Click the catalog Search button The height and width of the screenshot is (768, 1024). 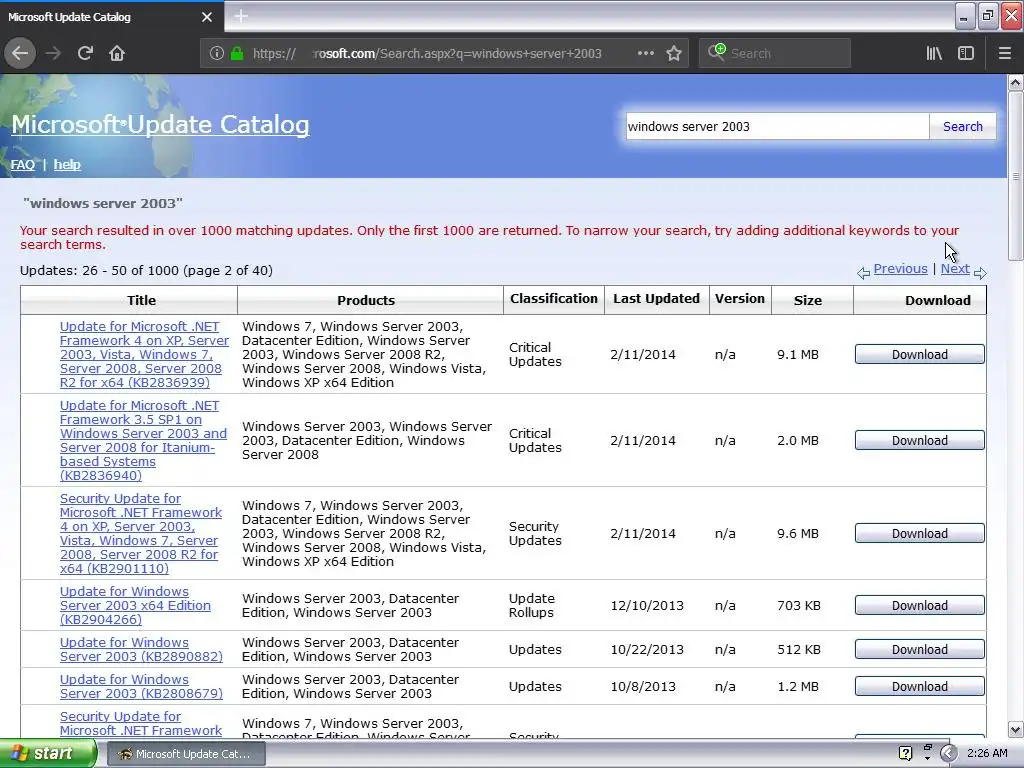(963, 127)
